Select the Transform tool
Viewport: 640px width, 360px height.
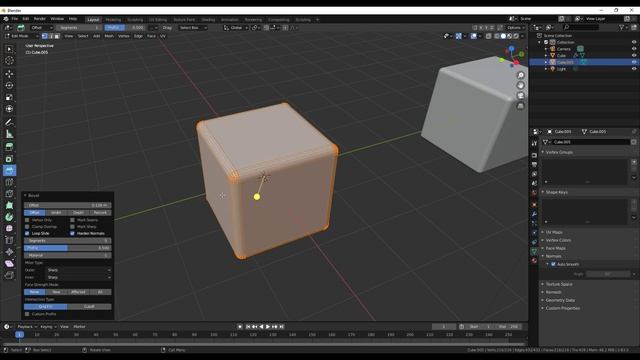9,109
